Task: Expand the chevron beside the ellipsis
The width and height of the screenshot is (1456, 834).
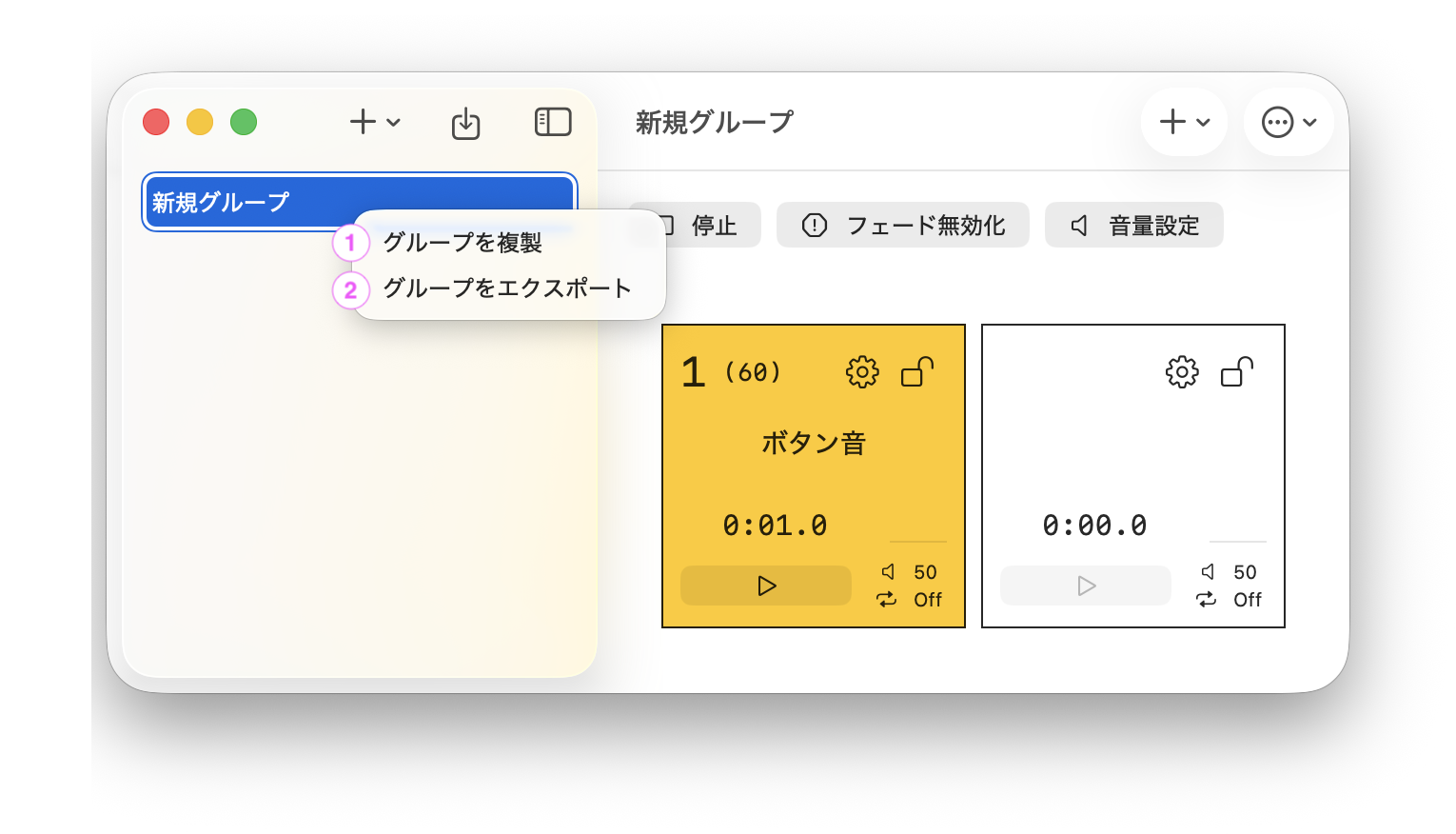Action: click(1310, 123)
